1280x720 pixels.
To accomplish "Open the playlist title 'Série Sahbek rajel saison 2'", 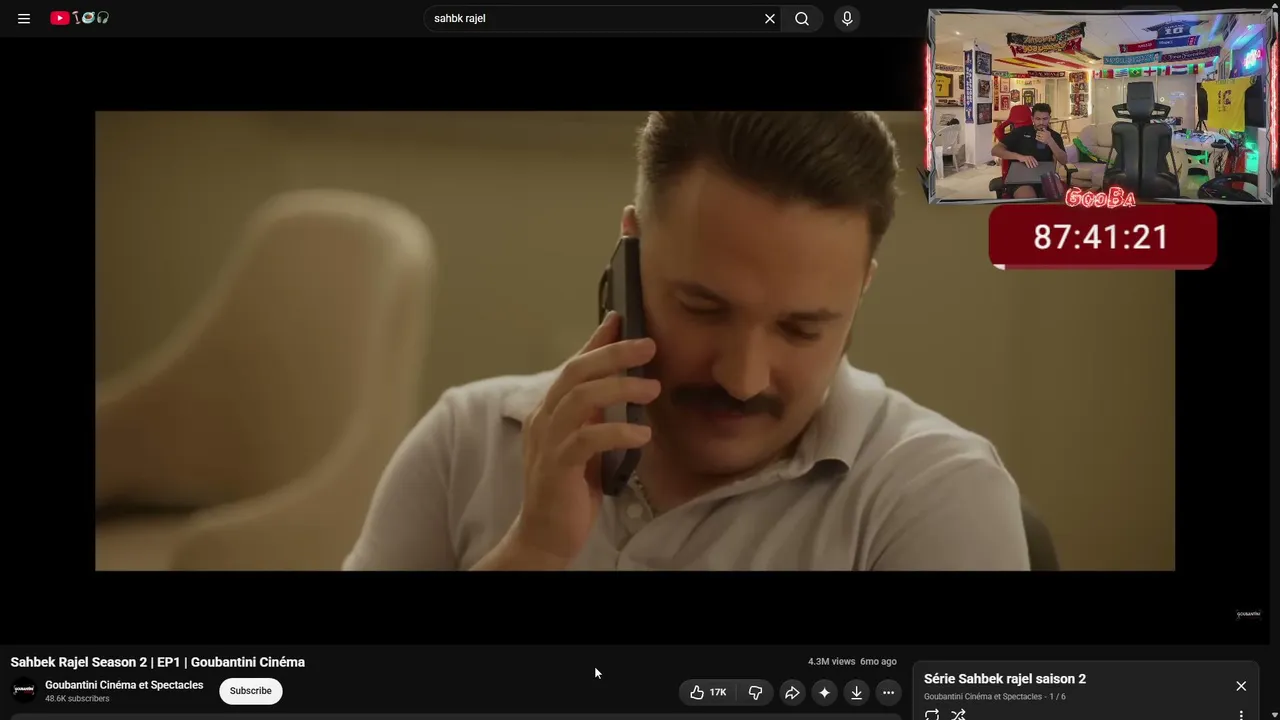I will [1005, 679].
